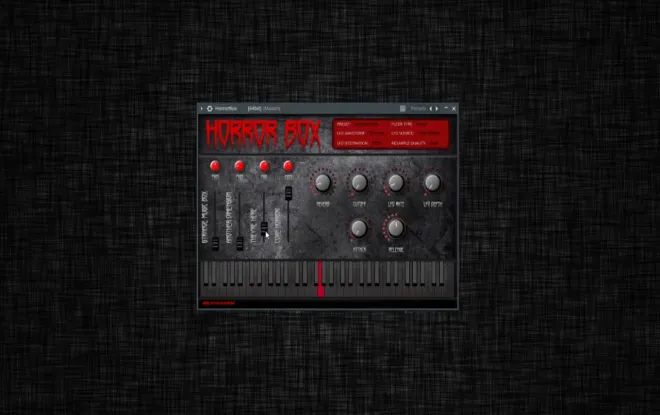This screenshot has height=415, width=660.
Task: Click the highlighted red piano key
Action: pos(321,280)
